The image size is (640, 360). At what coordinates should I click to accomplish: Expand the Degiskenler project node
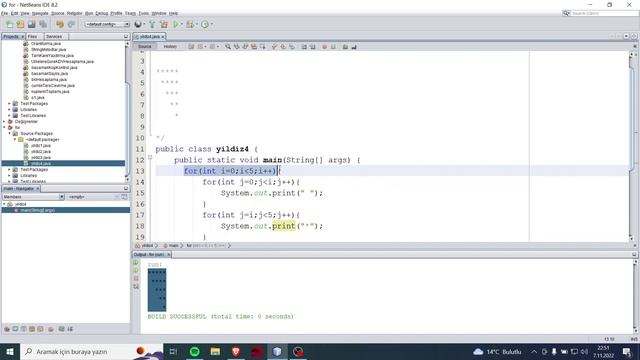(4, 122)
